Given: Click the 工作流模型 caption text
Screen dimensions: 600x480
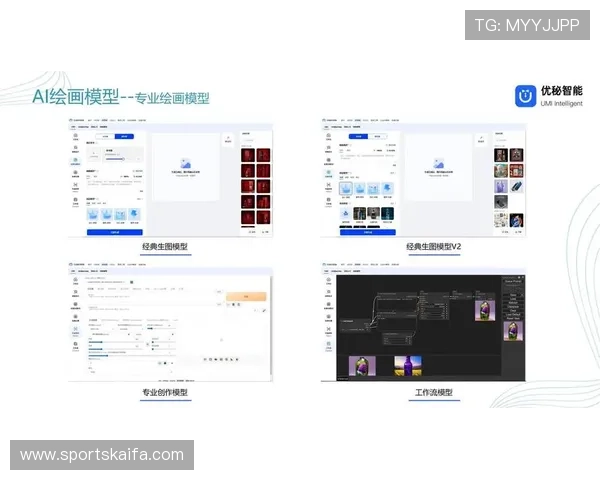Looking at the screenshot, I should 434,392.
